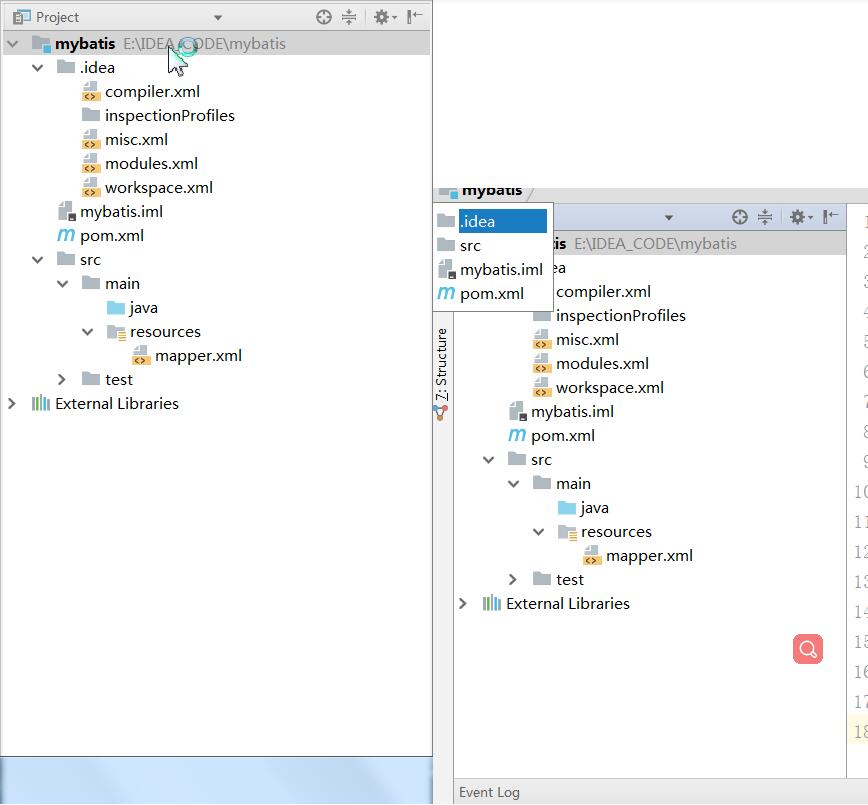
Task: Select mybatis.iml in the Project-titled panel tree
Action: pos(121,211)
